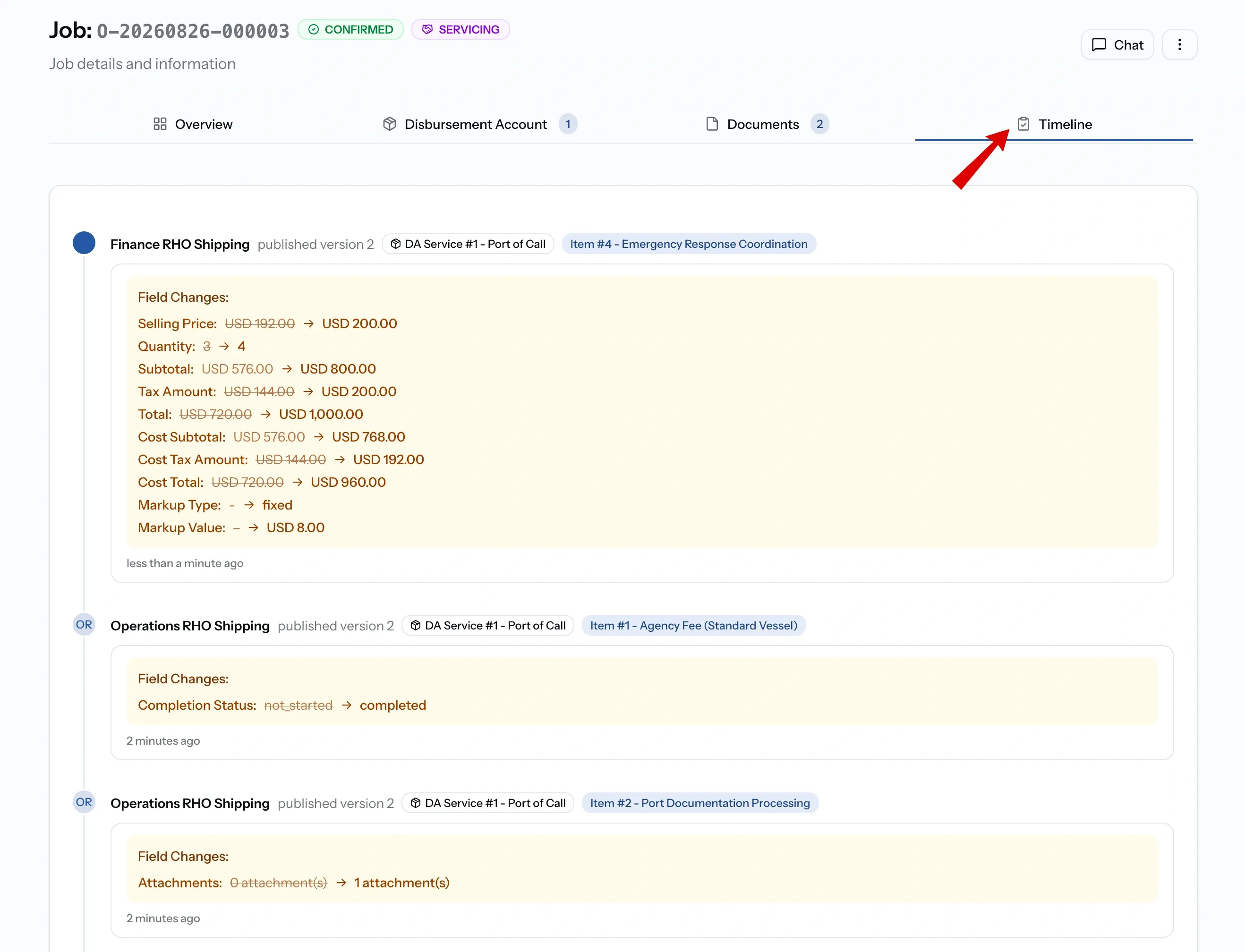
Task: Click the Completion Status value completed
Action: (392, 705)
